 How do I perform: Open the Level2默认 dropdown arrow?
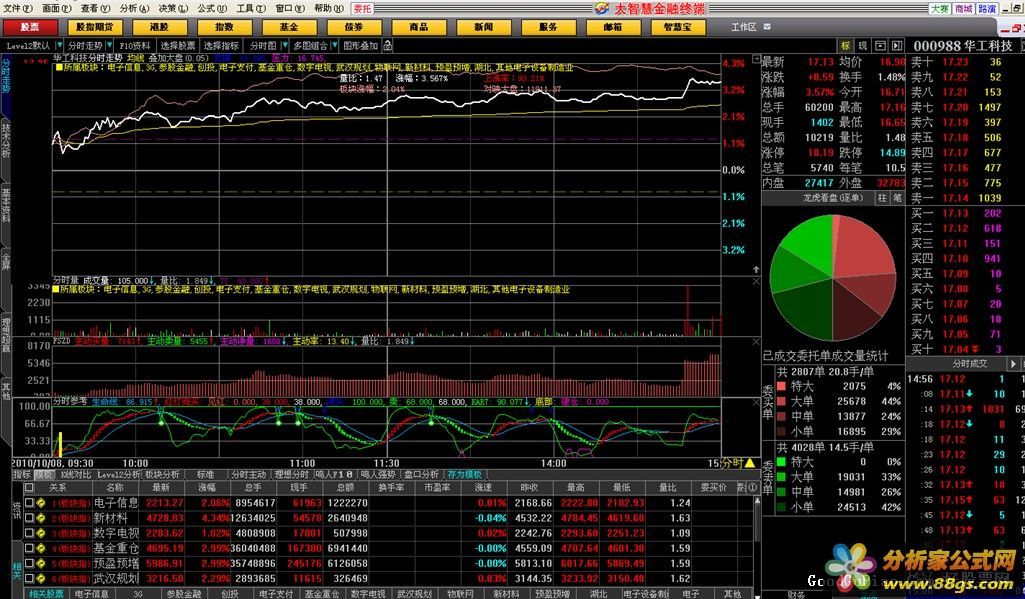[59, 45]
